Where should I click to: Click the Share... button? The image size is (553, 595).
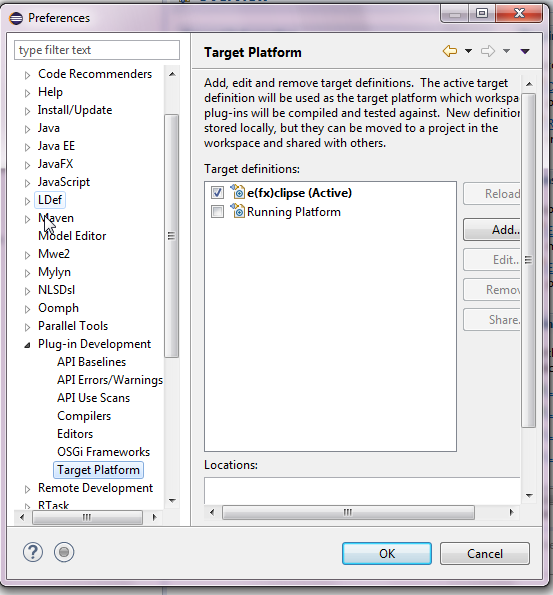pos(492,320)
